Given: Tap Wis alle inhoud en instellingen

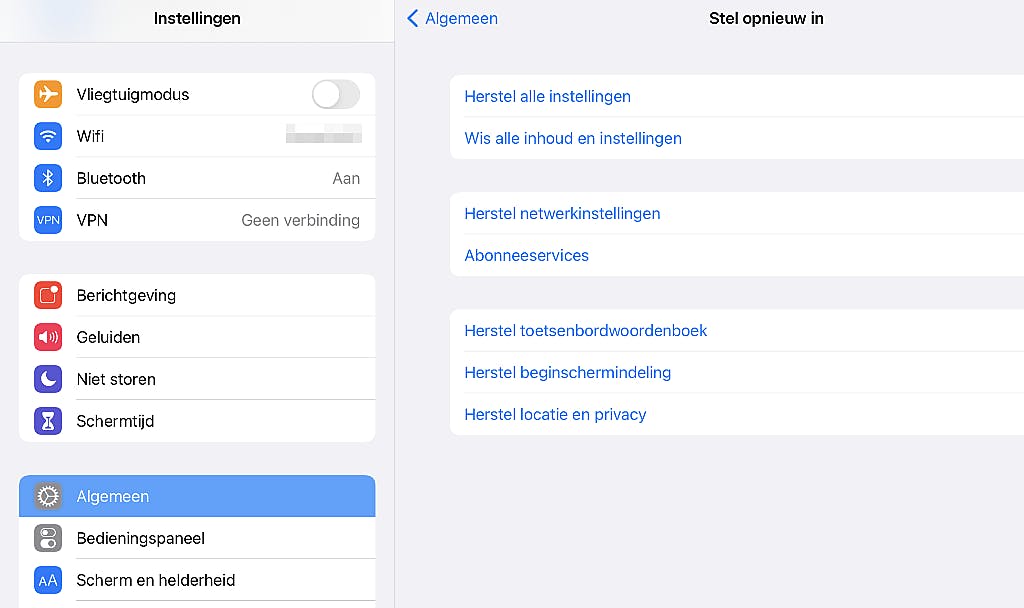Looking at the screenshot, I should click(573, 139).
